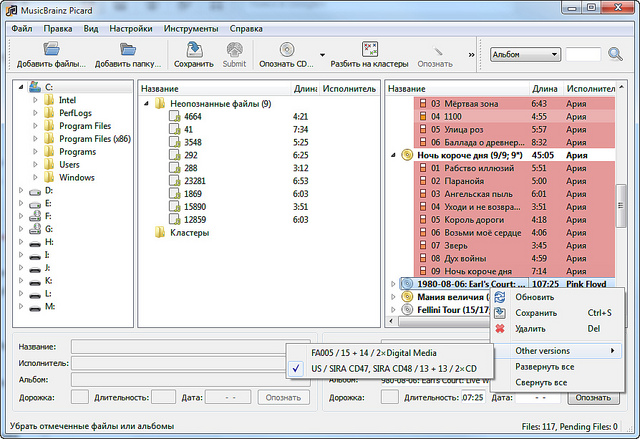This screenshot has width=640, height=439.
Task: Choose Other versions submenu entry
Action: click(x=557, y=351)
